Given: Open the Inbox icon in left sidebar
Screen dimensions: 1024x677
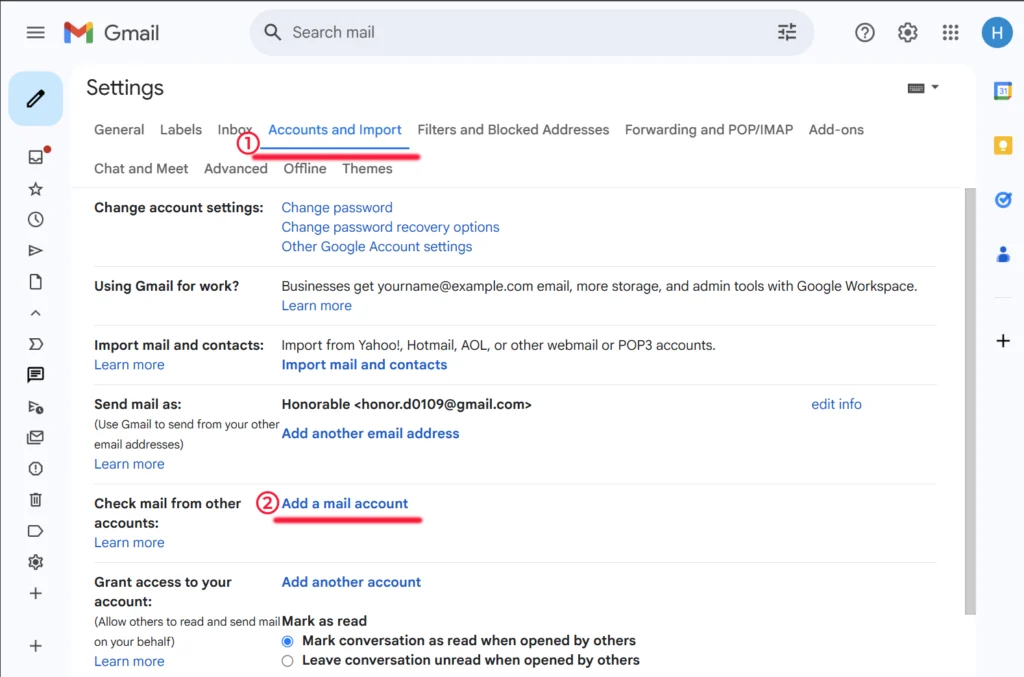Looking at the screenshot, I should coord(35,157).
